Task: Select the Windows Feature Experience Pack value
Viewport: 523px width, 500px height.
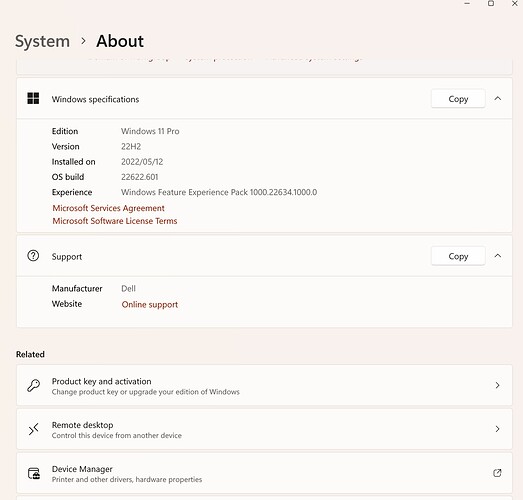Action: point(219,192)
